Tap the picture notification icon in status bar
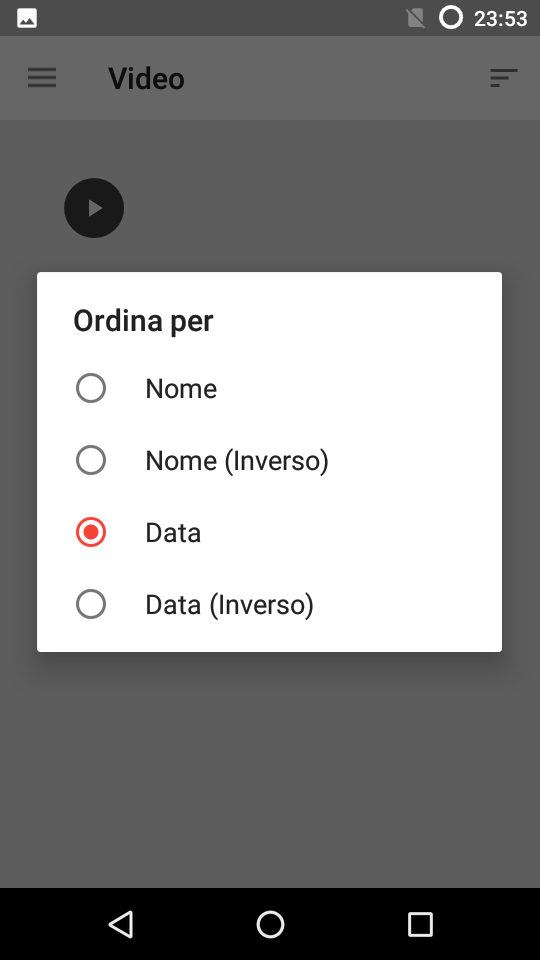 click(27, 18)
